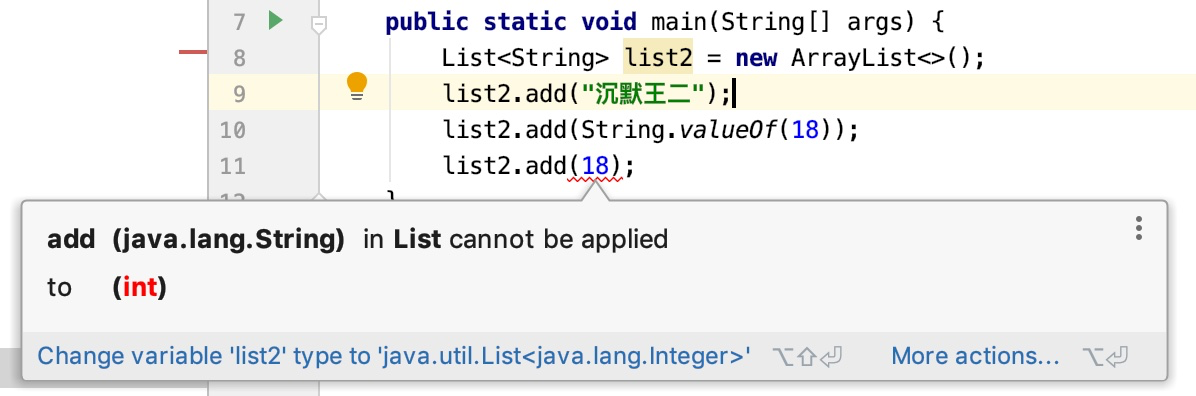Viewport: 1196px width, 396px height.
Task: Open the "More actions..." link
Action: tap(975, 356)
